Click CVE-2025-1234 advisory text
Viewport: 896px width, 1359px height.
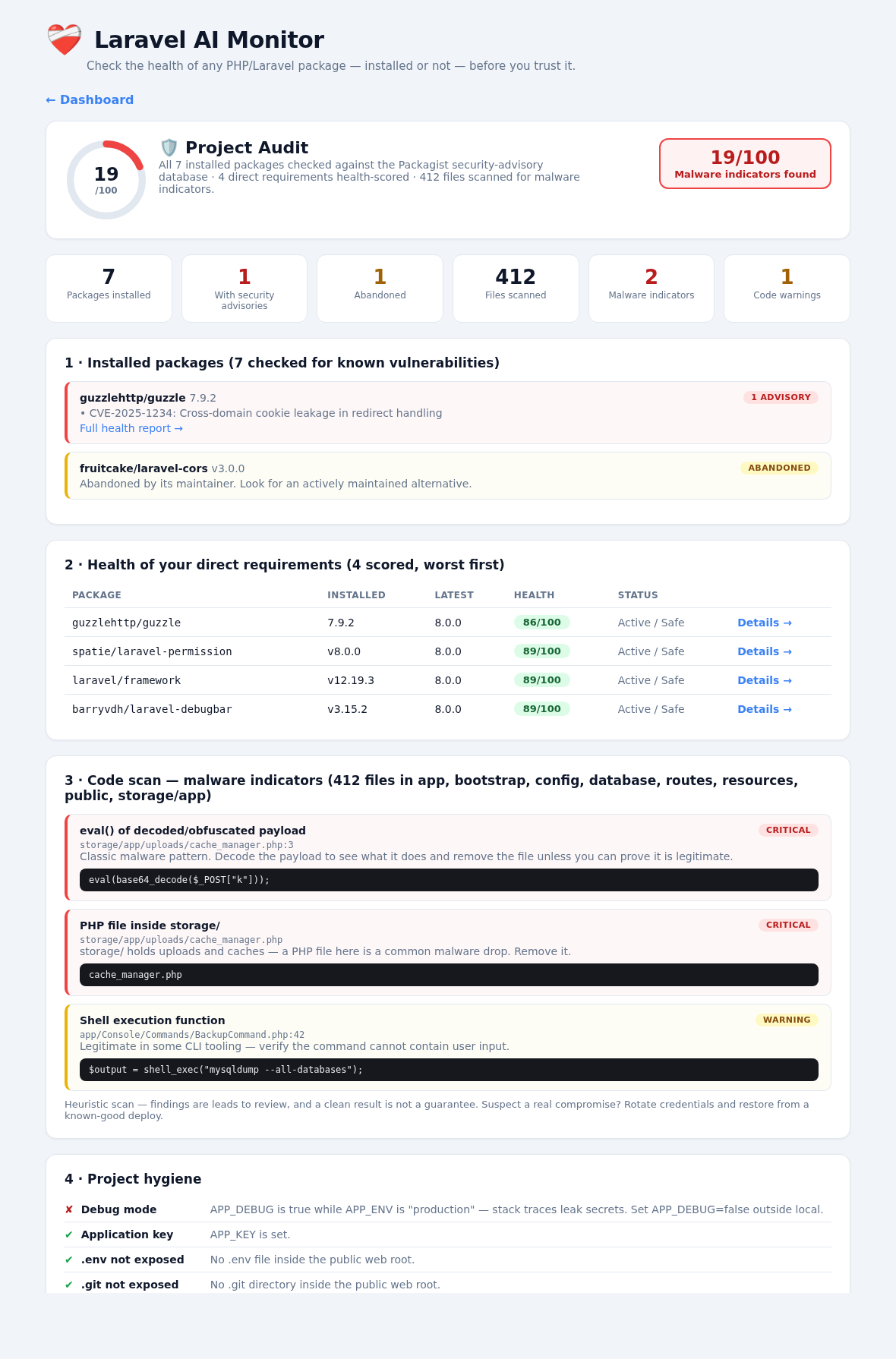261,413
